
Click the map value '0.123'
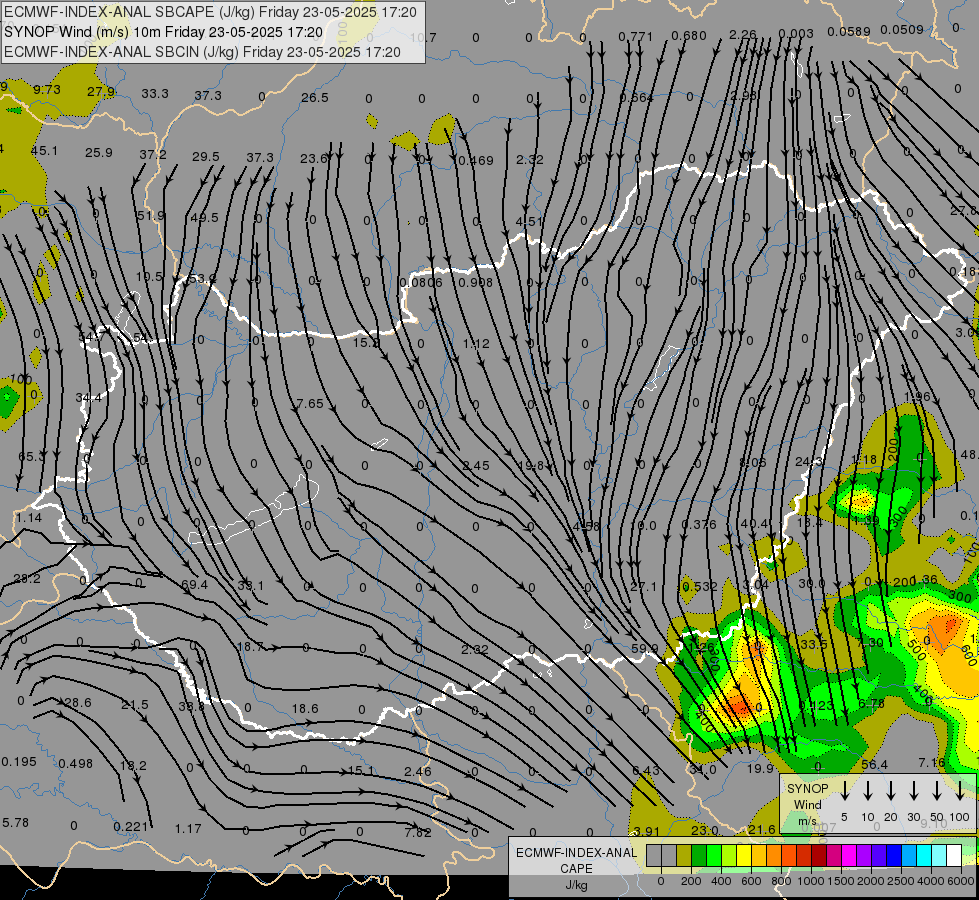pyautogui.click(x=816, y=705)
